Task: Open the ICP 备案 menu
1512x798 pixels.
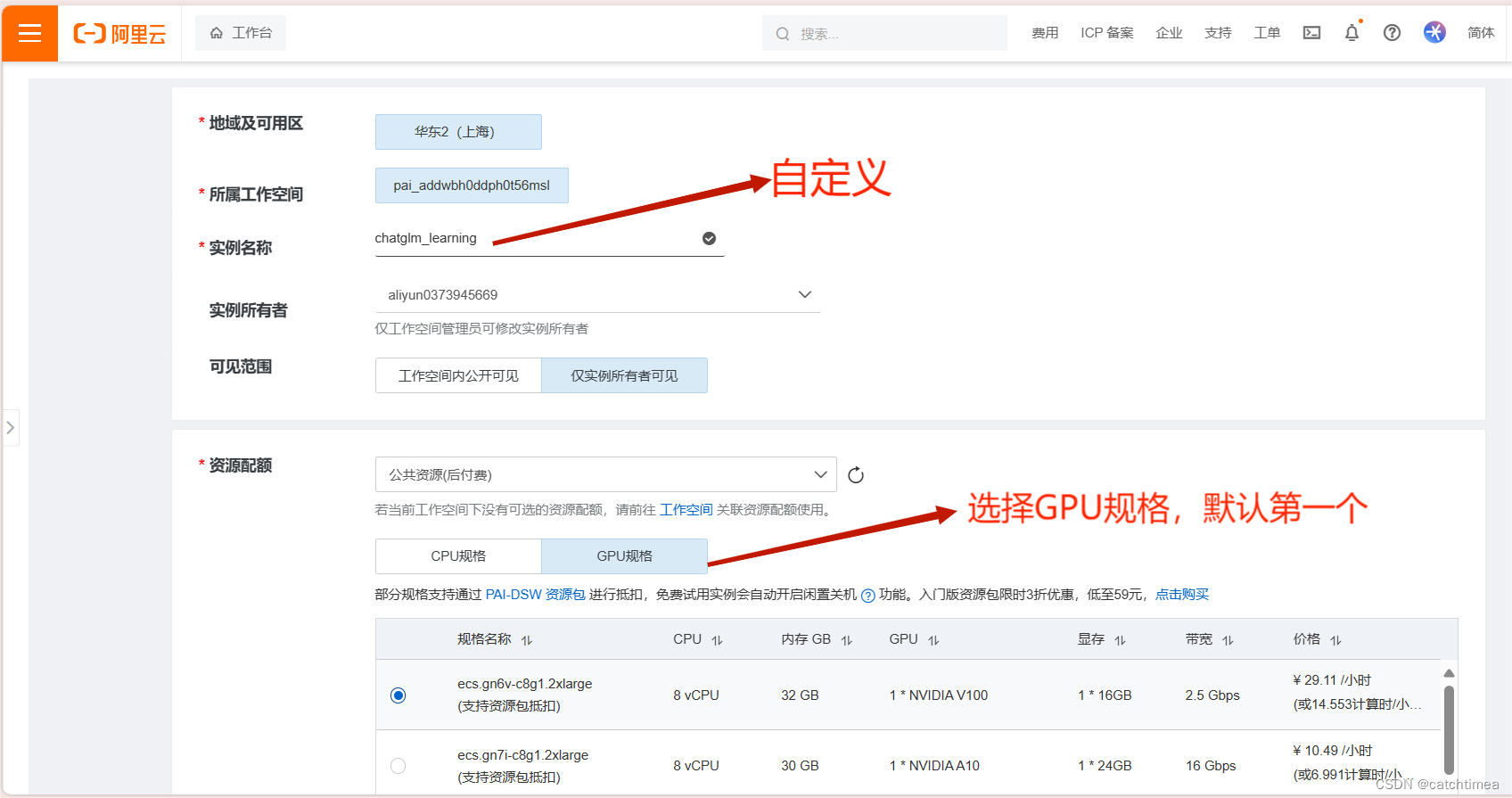Action: [x=1107, y=33]
